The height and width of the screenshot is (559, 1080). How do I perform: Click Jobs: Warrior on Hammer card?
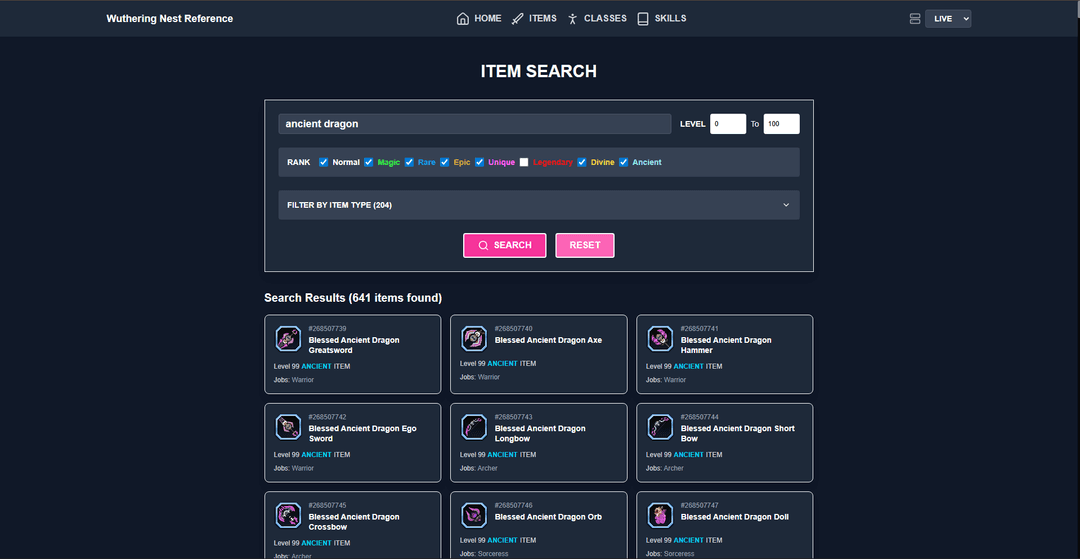click(666, 380)
